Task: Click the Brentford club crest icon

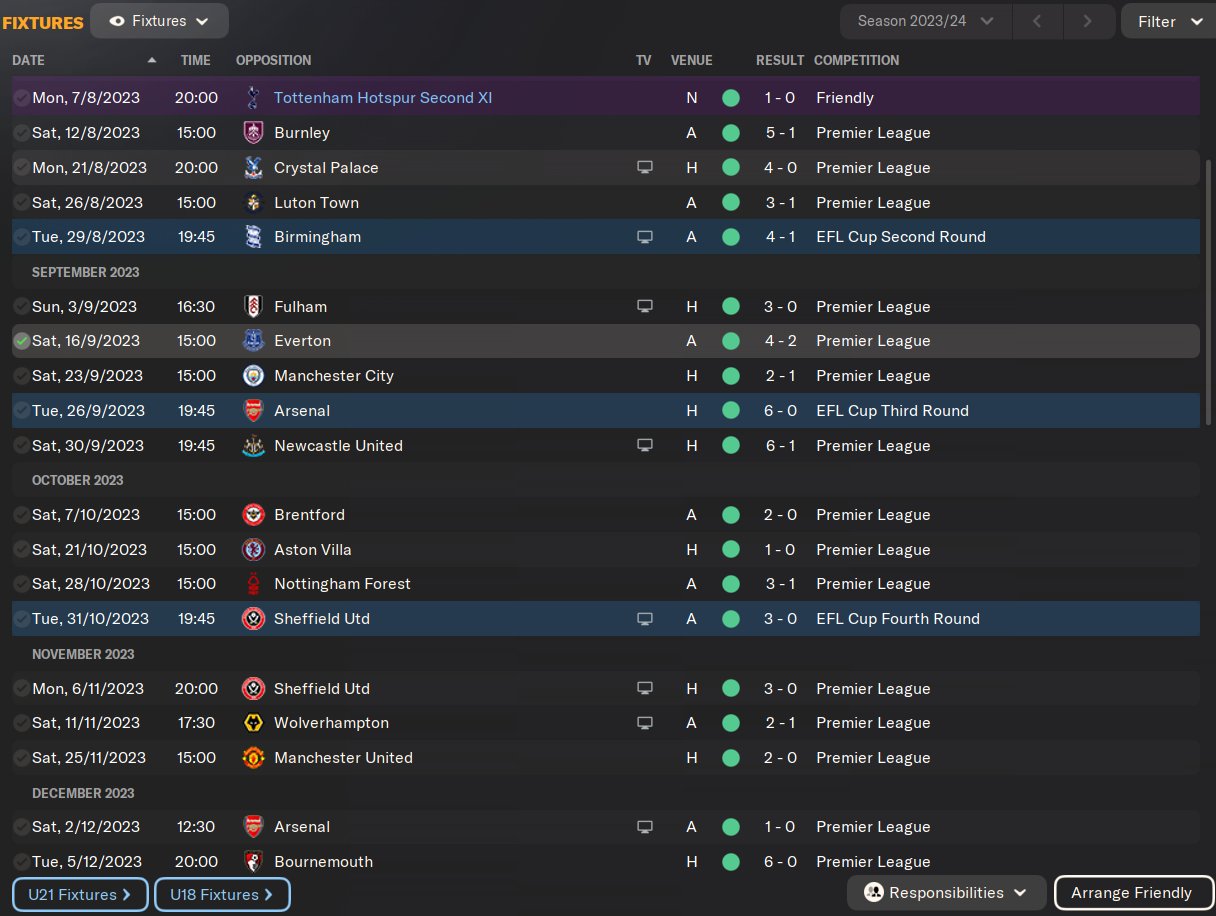Action: (x=253, y=515)
